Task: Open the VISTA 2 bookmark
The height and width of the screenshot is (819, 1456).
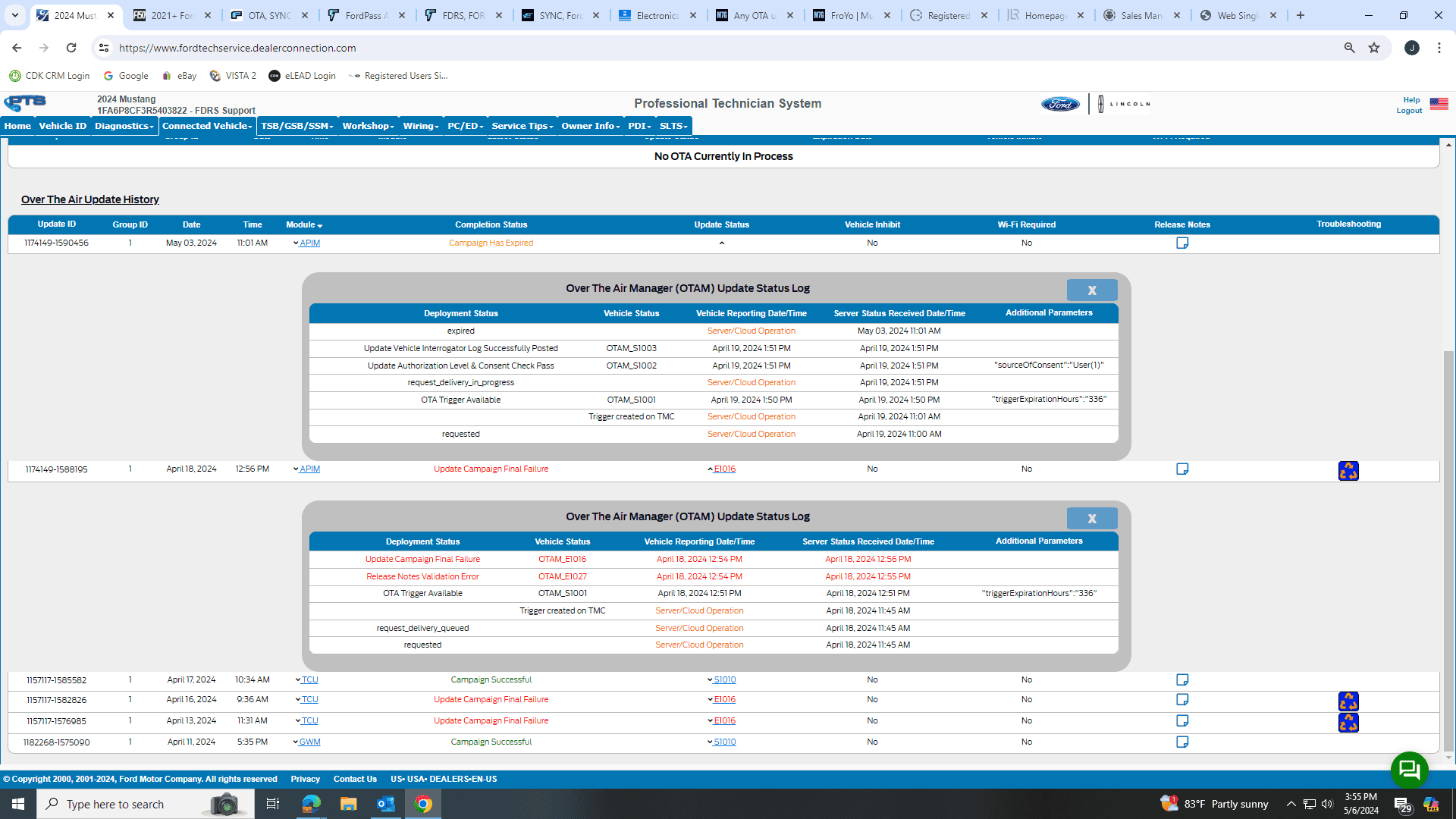Action: point(233,76)
